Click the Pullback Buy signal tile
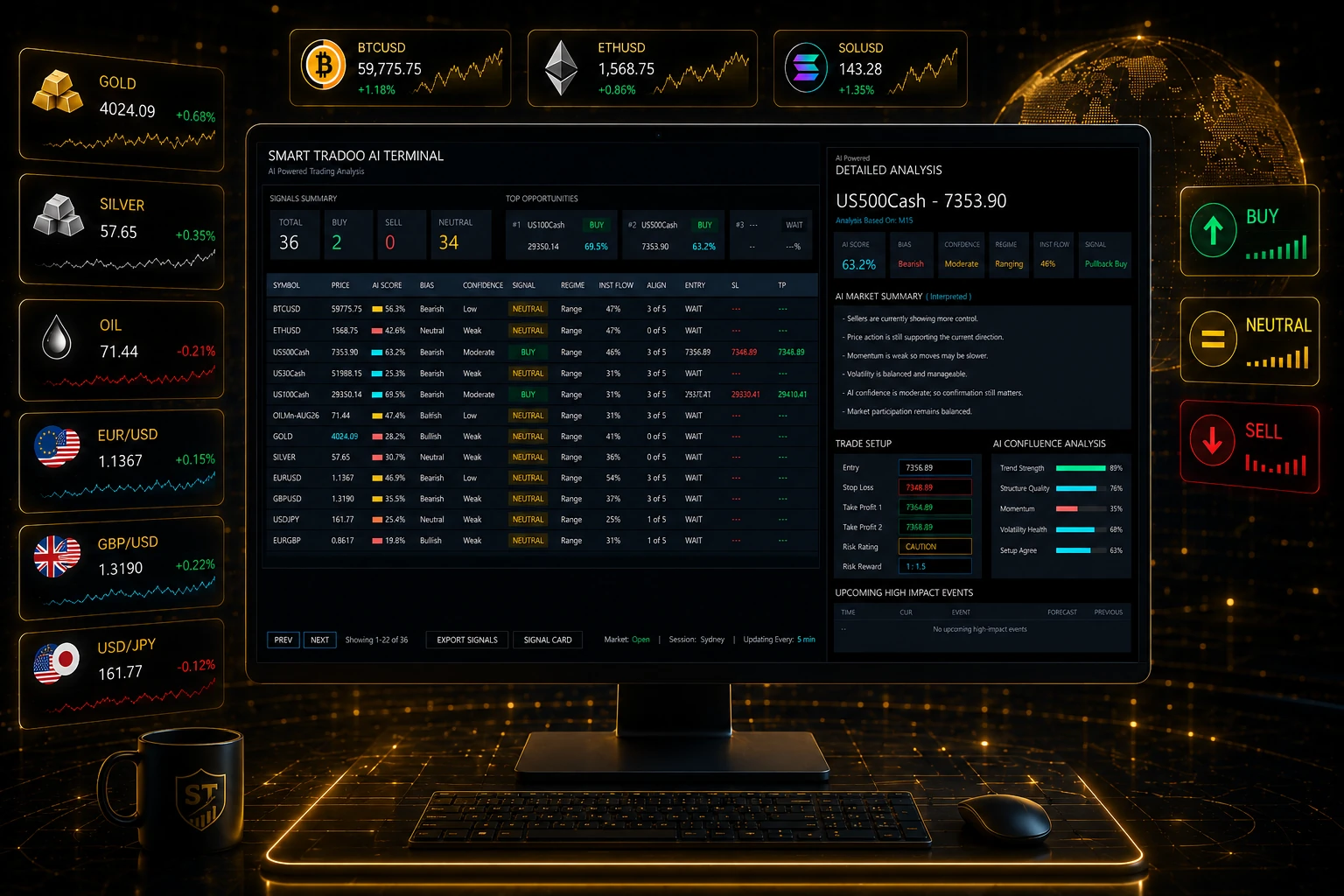The image size is (1344, 896). pos(1105,255)
